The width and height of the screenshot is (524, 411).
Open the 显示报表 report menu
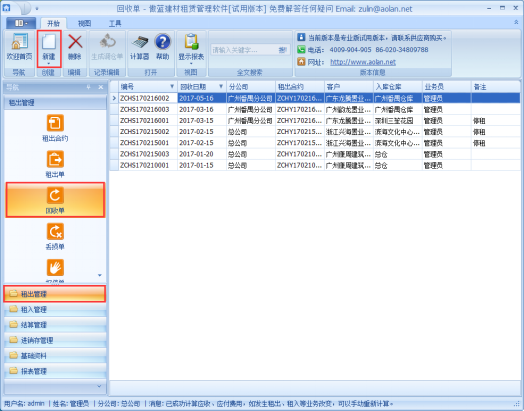(x=191, y=49)
